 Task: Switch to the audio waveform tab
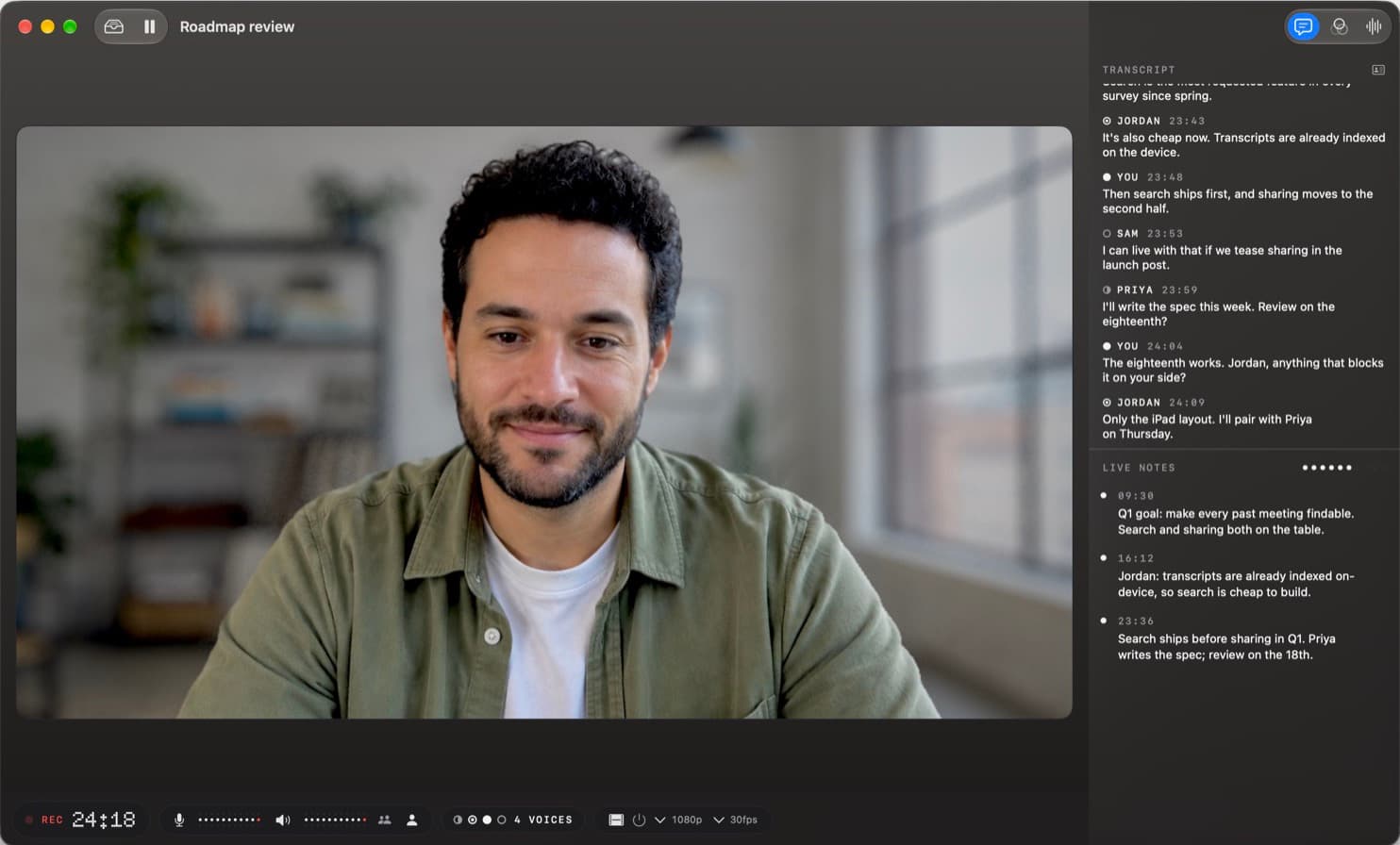(x=1374, y=26)
